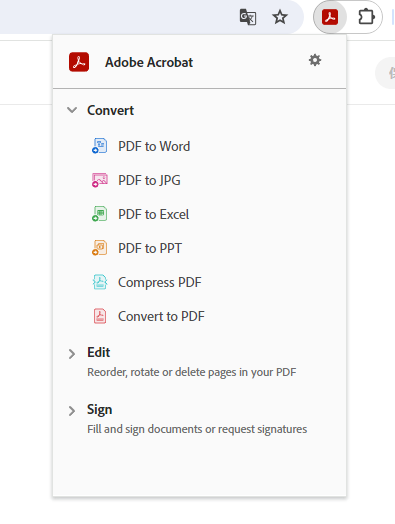Click the Adobe Acrobat toolbar extension icon

(330, 17)
